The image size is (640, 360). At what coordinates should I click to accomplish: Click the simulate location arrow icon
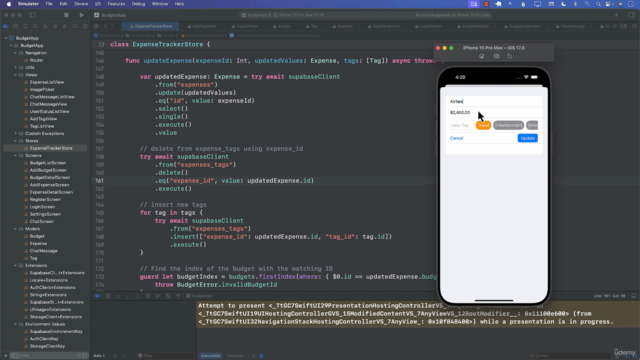[x=178, y=296]
